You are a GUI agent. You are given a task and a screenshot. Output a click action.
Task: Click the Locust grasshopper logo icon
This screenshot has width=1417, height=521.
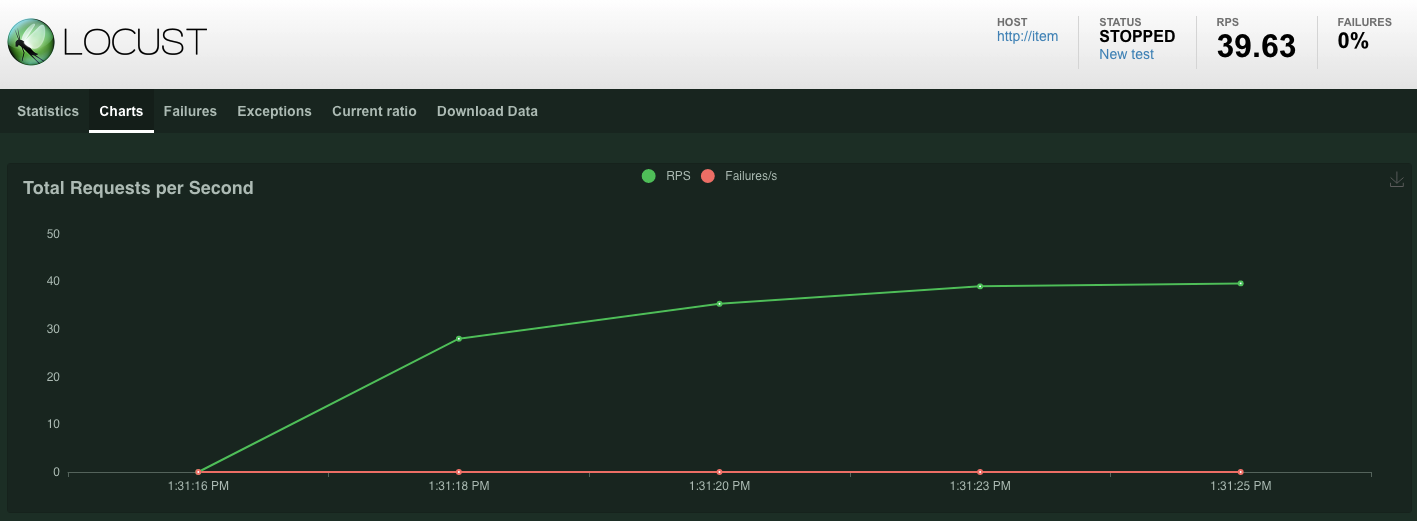click(x=31, y=42)
